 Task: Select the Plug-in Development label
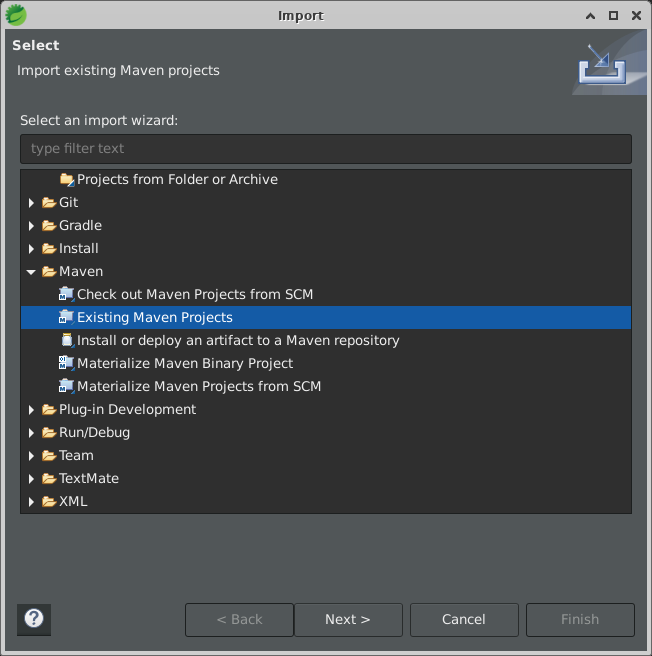(127, 410)
